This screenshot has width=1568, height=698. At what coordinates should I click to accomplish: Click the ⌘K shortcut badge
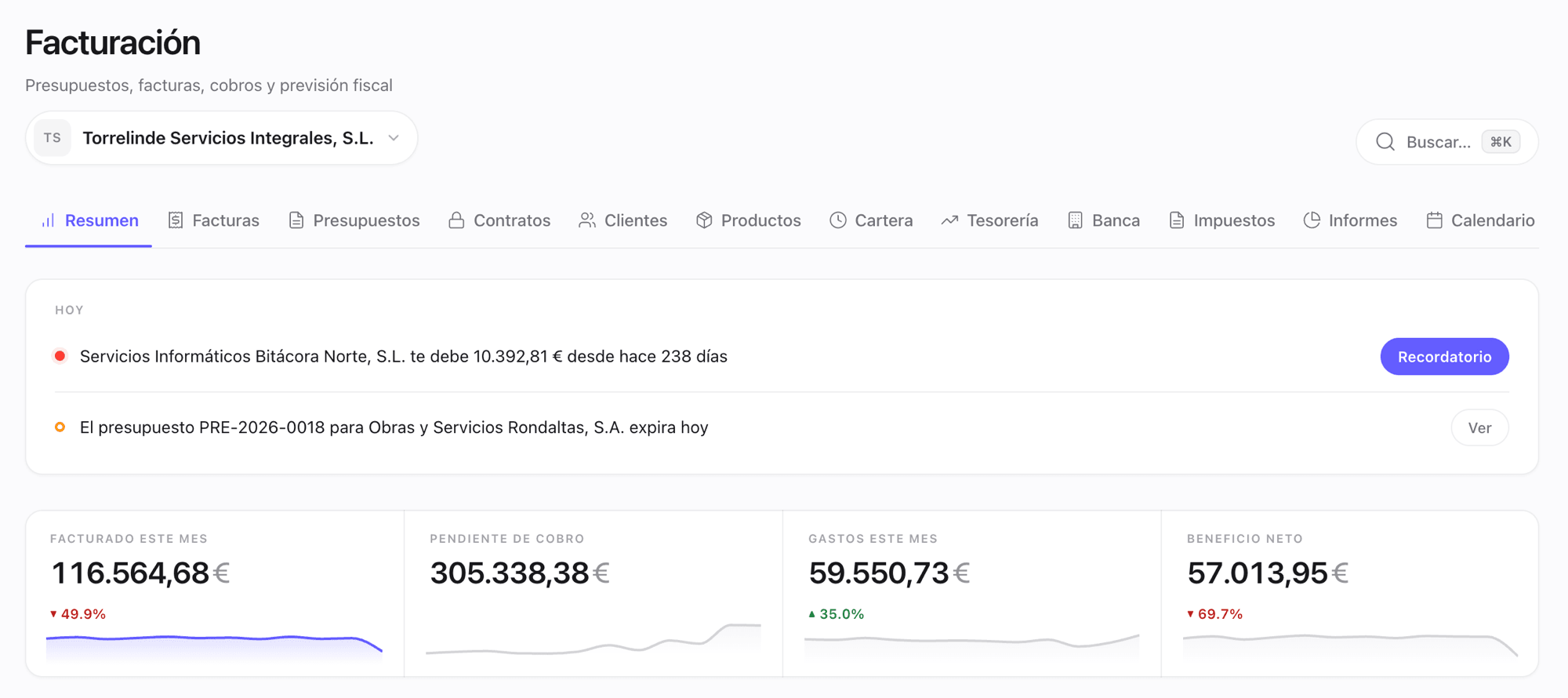(1501, 142)
